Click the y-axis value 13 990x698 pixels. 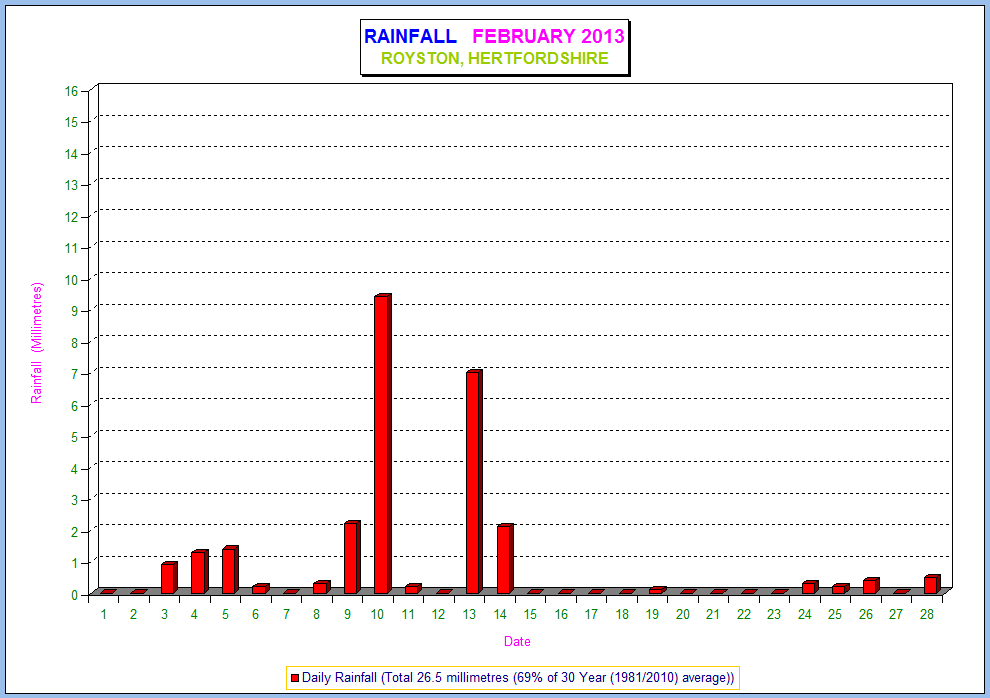coord(71,185)
